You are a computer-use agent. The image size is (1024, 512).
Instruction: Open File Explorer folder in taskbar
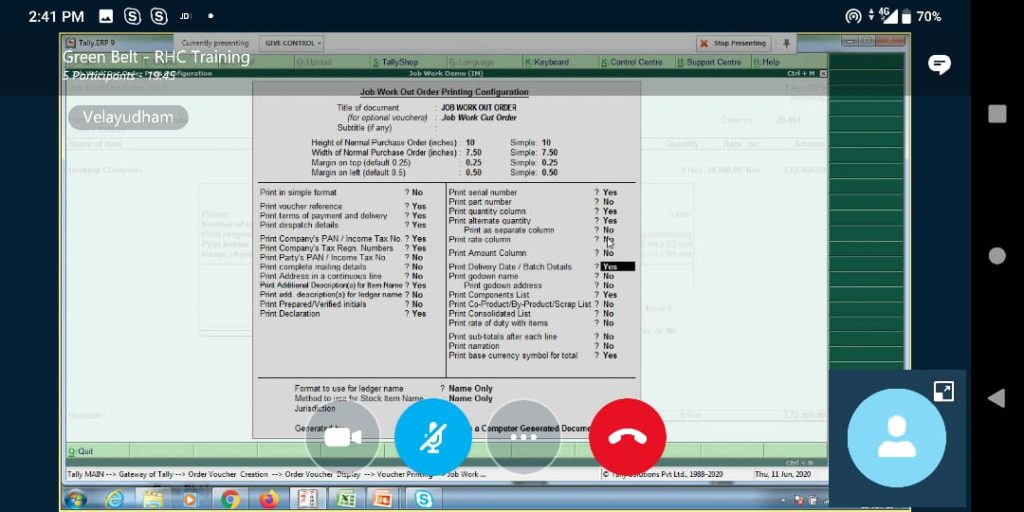coord(153,500)
